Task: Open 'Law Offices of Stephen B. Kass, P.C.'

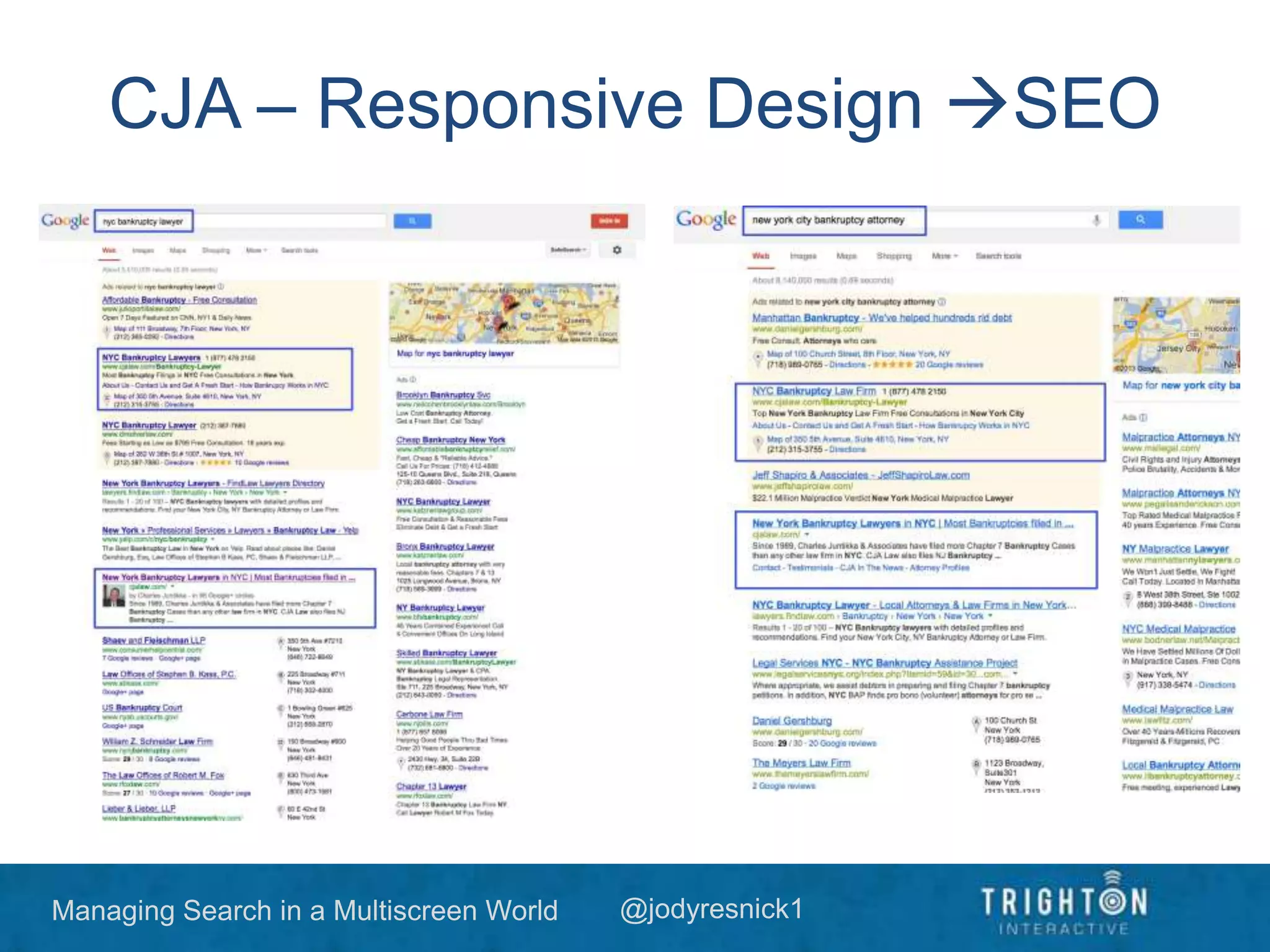Action: [x=169, y=674]
